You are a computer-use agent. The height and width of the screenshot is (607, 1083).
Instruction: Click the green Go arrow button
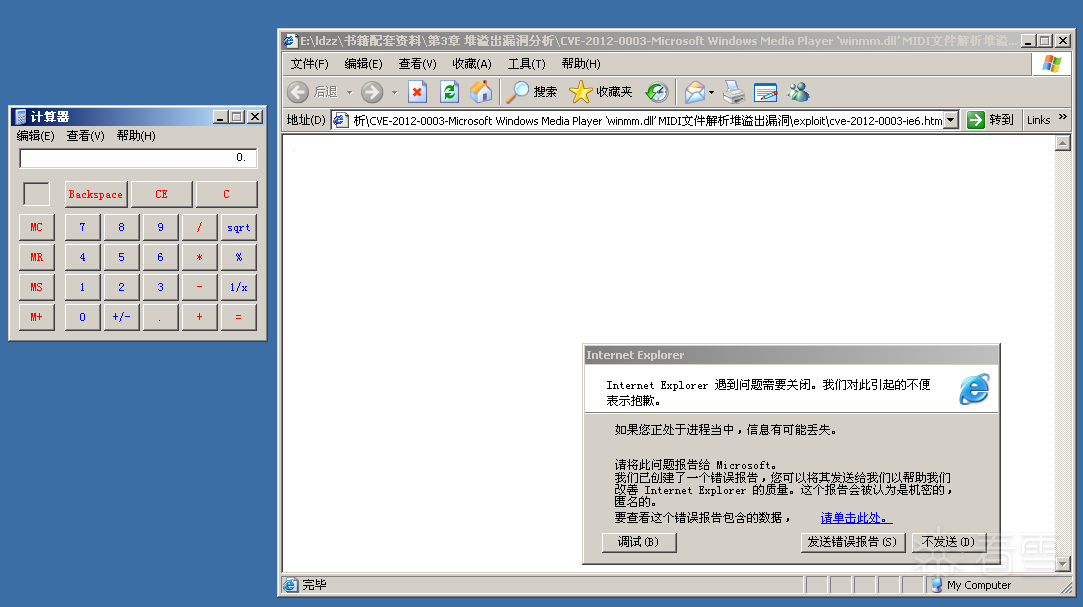click(975, 120)
